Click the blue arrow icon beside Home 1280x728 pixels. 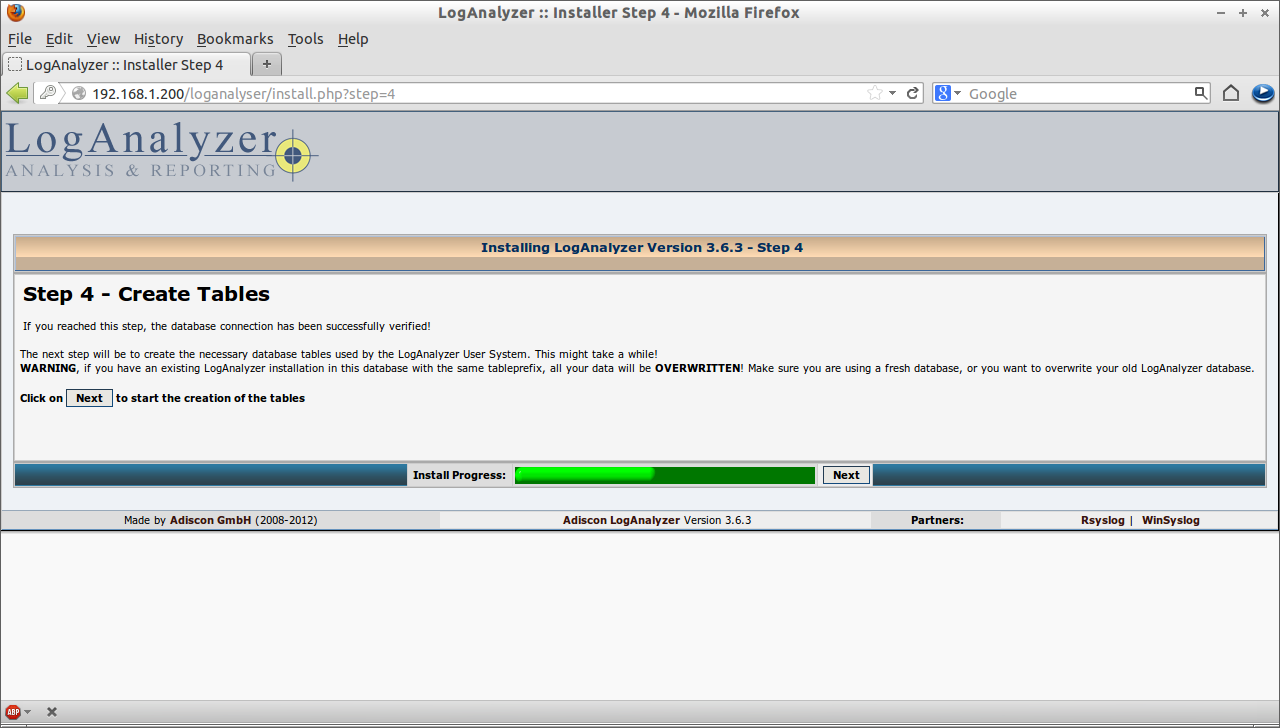point(1262,93)
